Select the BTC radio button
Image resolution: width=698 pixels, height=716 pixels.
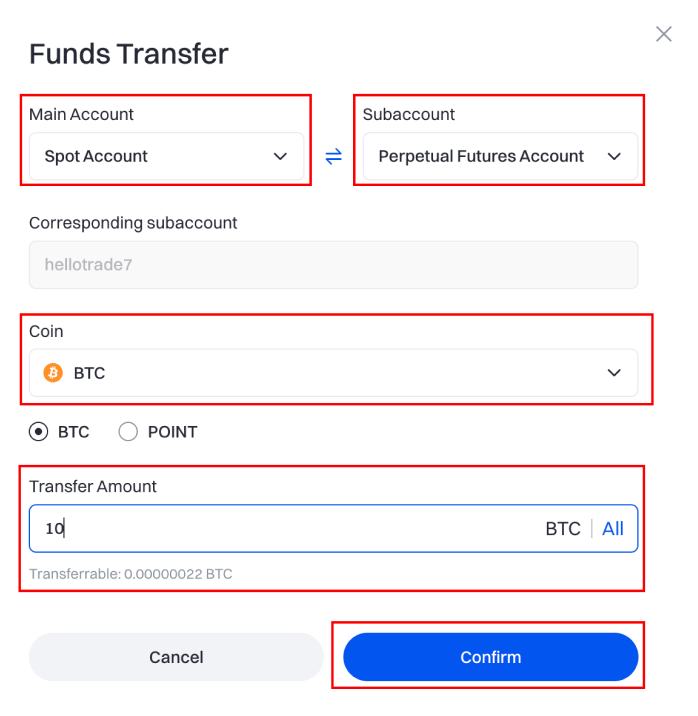[39, 432]
